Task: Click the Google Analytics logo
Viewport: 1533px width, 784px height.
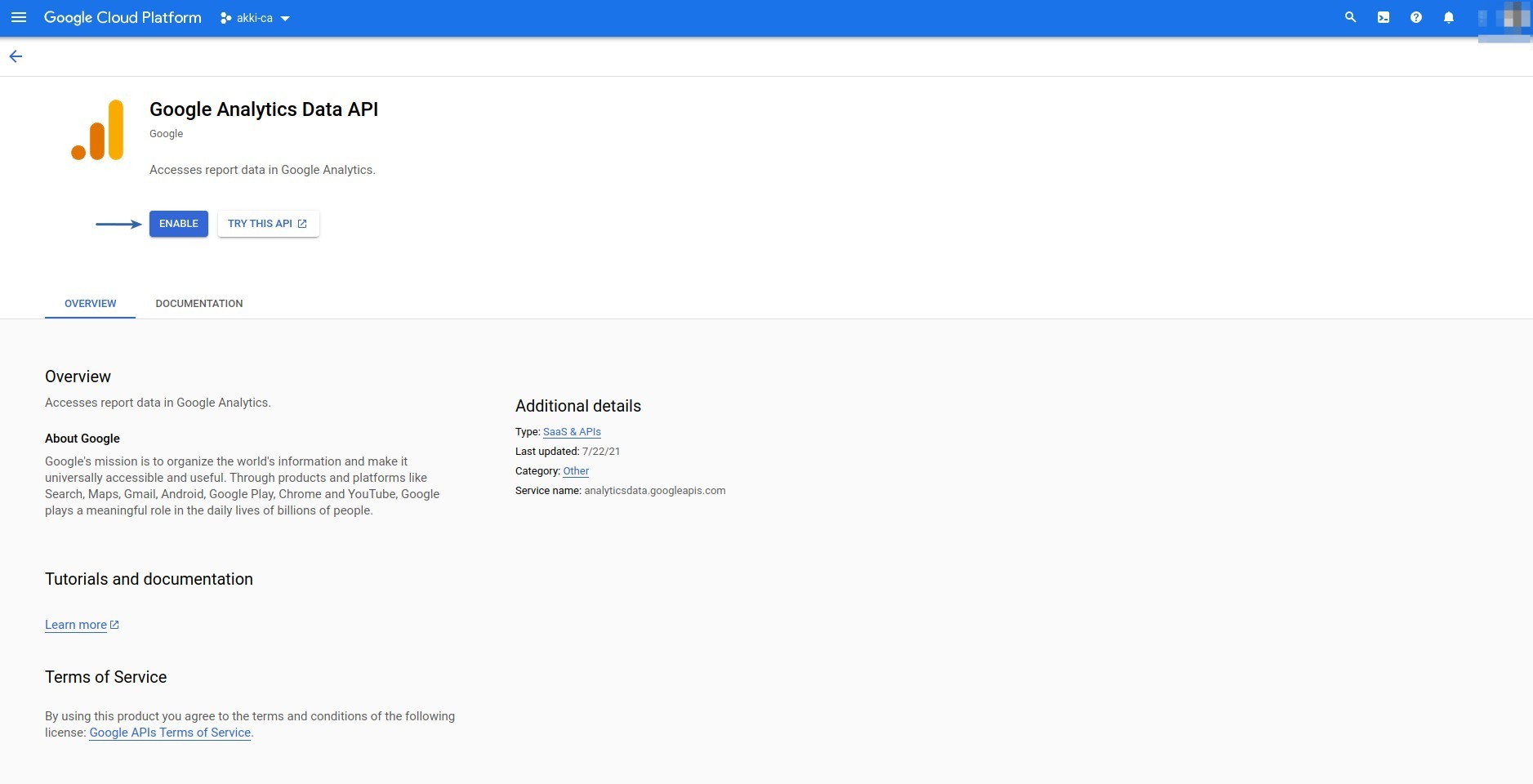Action: pyautogui.click(x=98, y=131)
